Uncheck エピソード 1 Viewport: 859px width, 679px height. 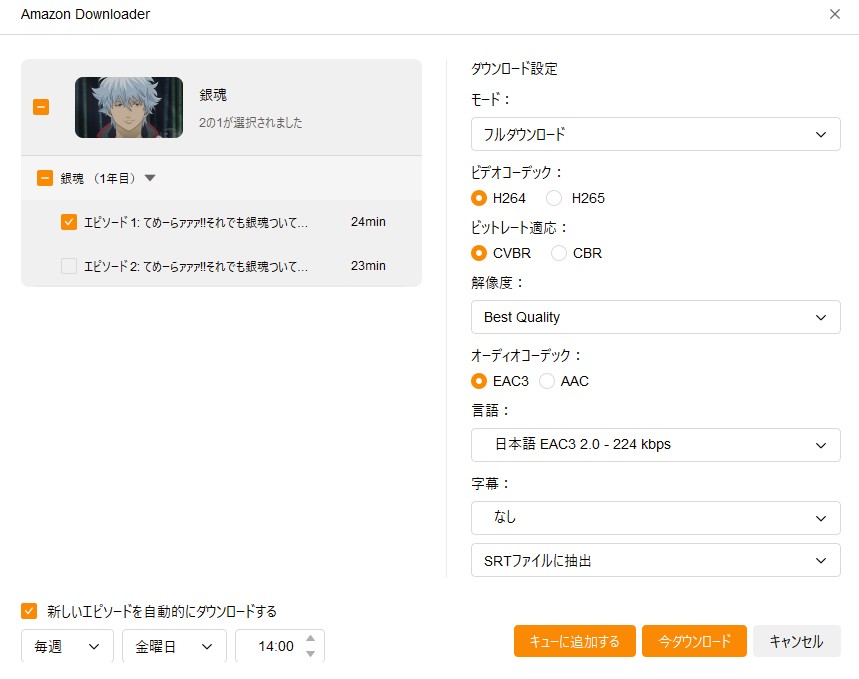click(68, 221)
